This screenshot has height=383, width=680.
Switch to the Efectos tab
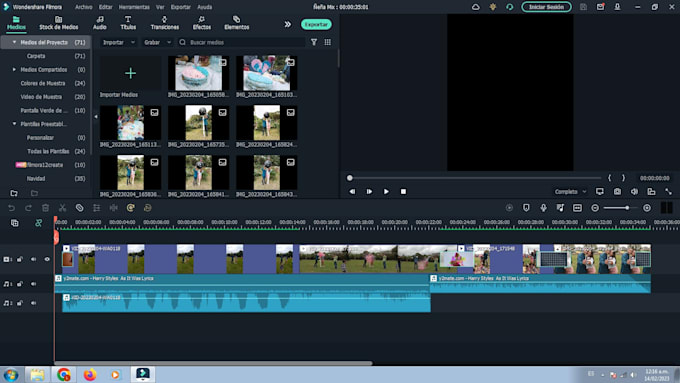point(202,23)
